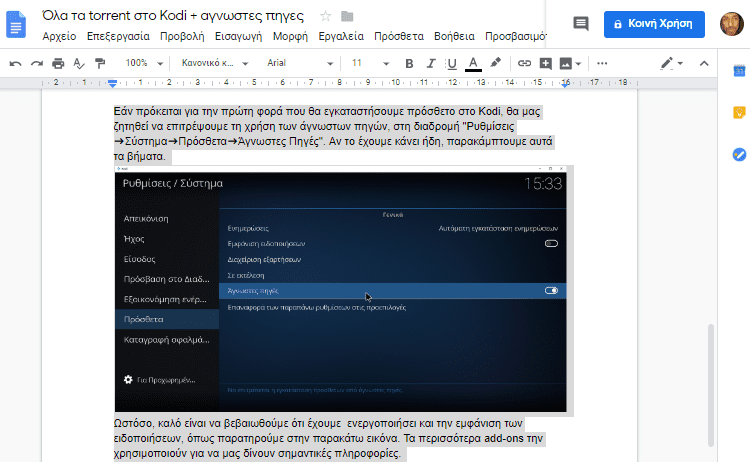Open the Αρχείο menu

(x=59, y=36)
